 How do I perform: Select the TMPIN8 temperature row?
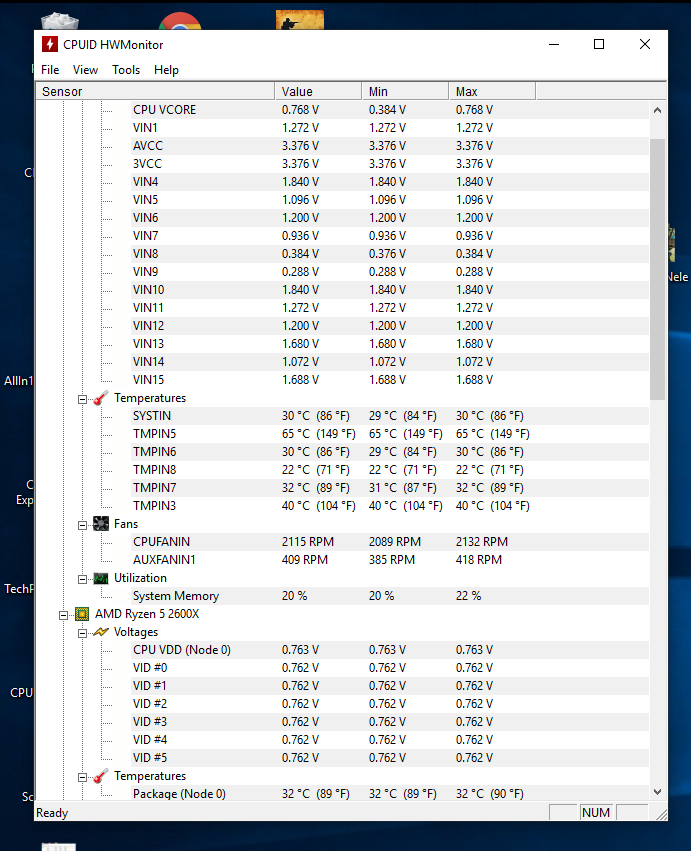(x=390, y=469)
